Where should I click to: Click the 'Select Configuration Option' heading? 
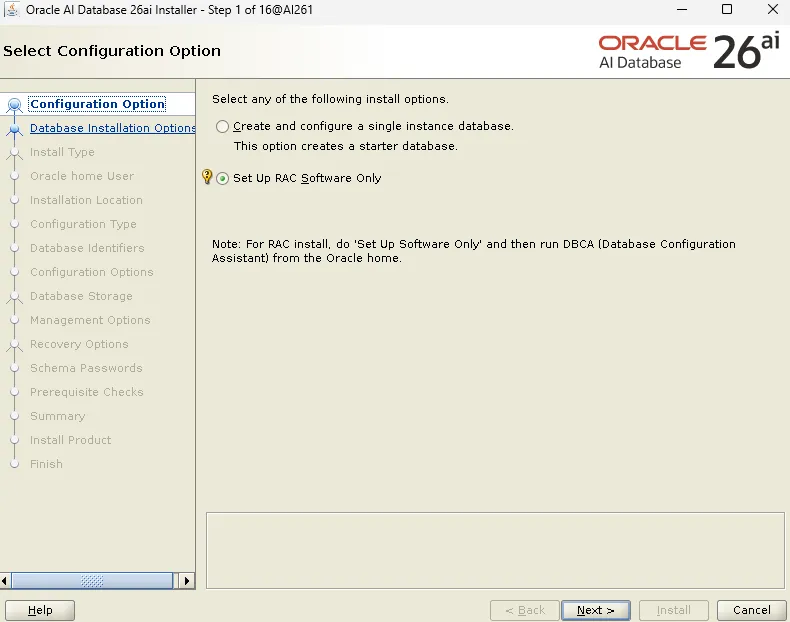coord(112,51)
